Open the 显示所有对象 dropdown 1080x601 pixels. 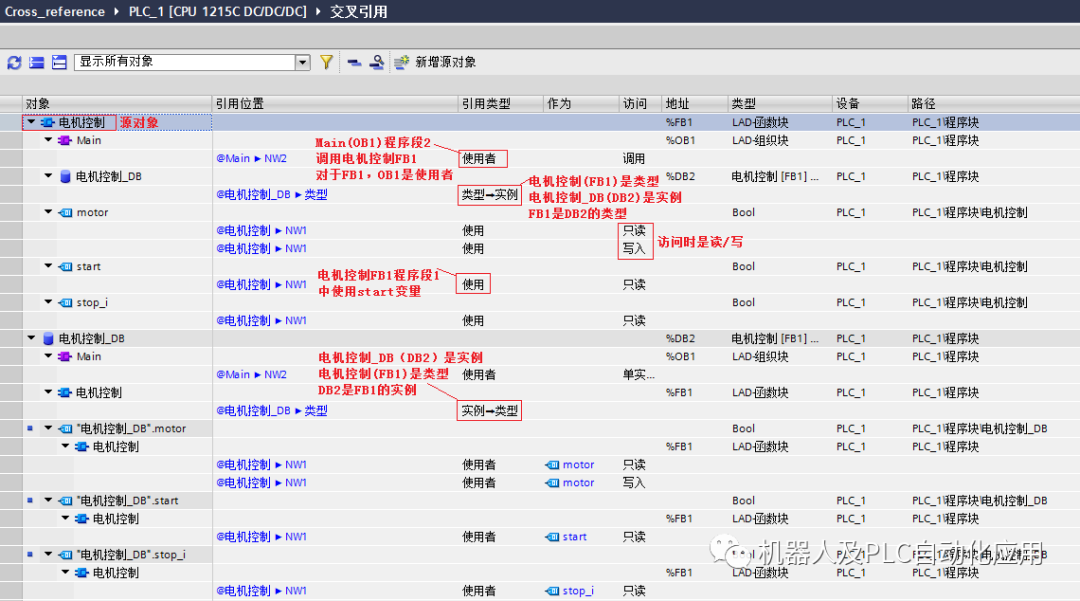pos(303,62)
